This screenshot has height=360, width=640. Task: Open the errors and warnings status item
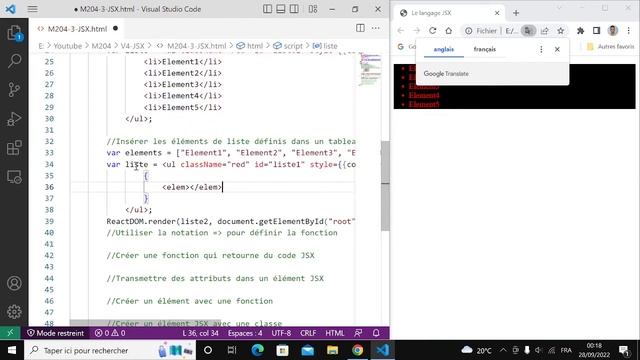click(x=110, y=333)
